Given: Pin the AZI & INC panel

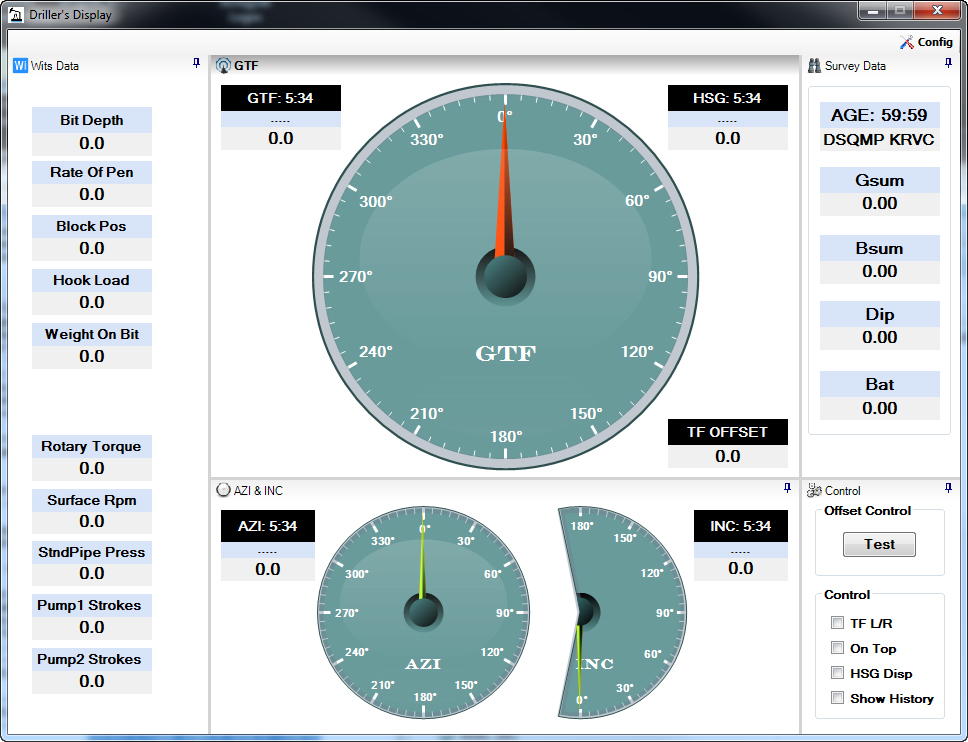Looking at the screenshot, I should pos(787,488).
